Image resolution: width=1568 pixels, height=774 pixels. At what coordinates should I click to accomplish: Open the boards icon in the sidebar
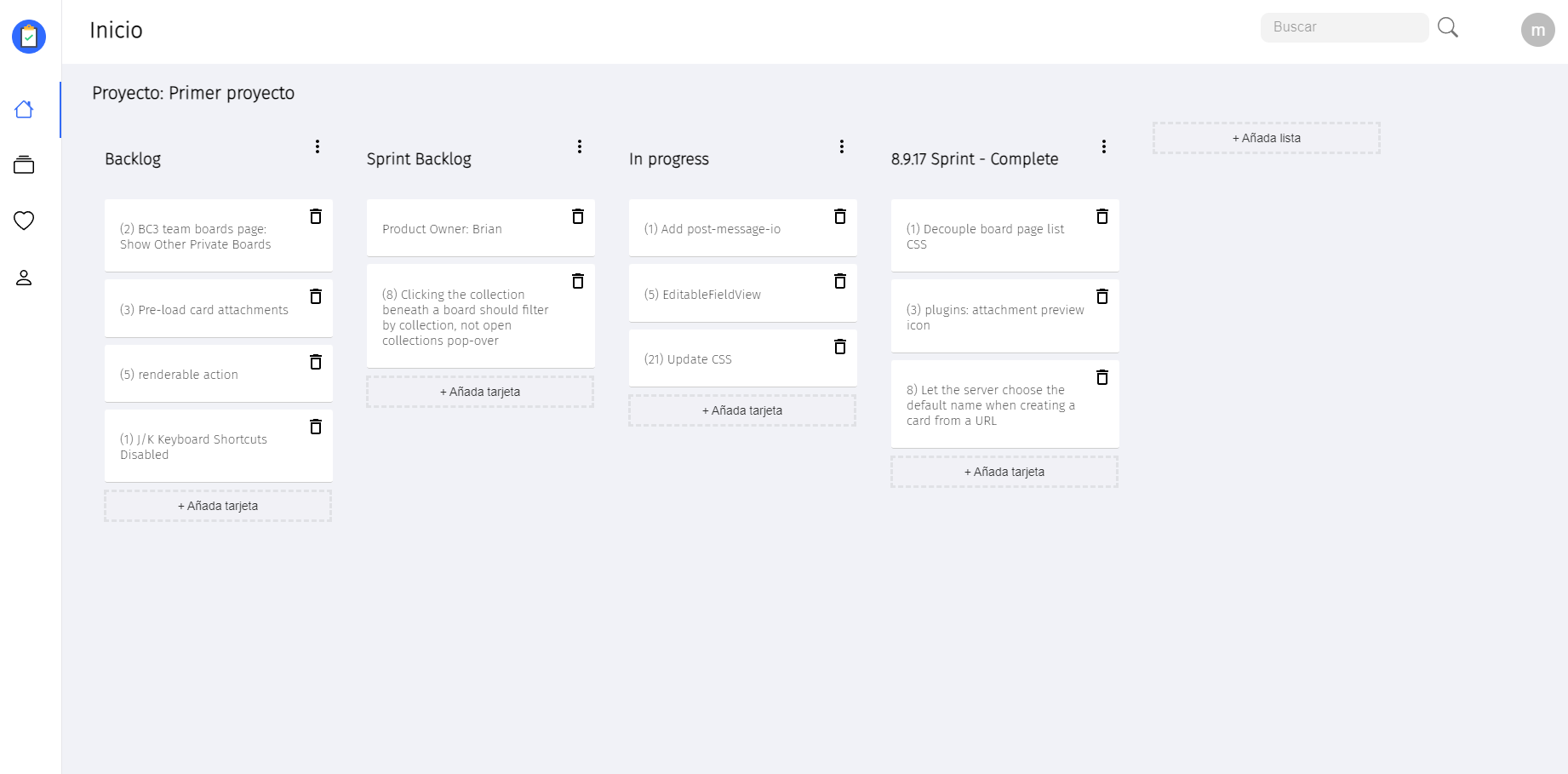click(24, 164)
